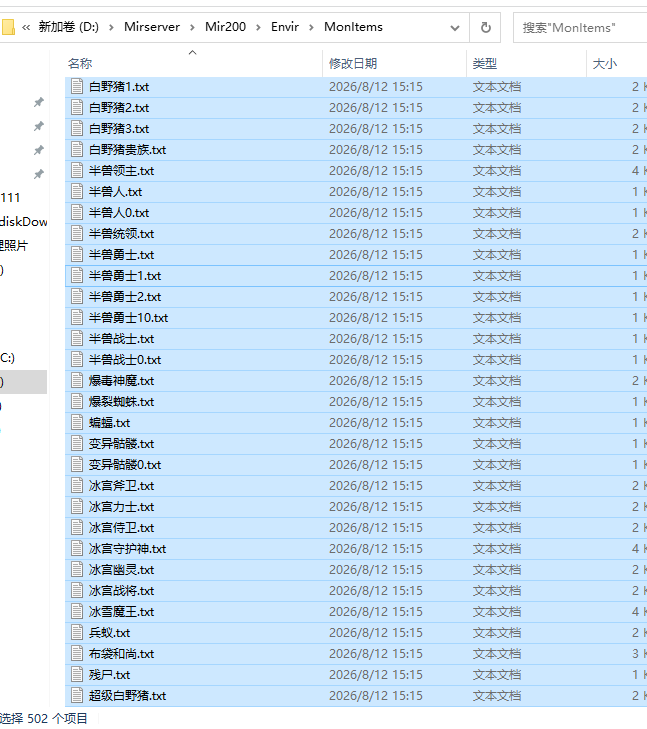
Task: Click file icon of 白野猪2.txt
Action: 77,107
